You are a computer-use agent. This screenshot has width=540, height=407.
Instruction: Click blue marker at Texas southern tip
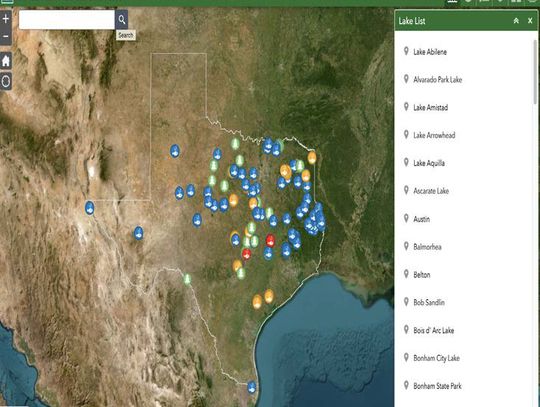point(252,387)
